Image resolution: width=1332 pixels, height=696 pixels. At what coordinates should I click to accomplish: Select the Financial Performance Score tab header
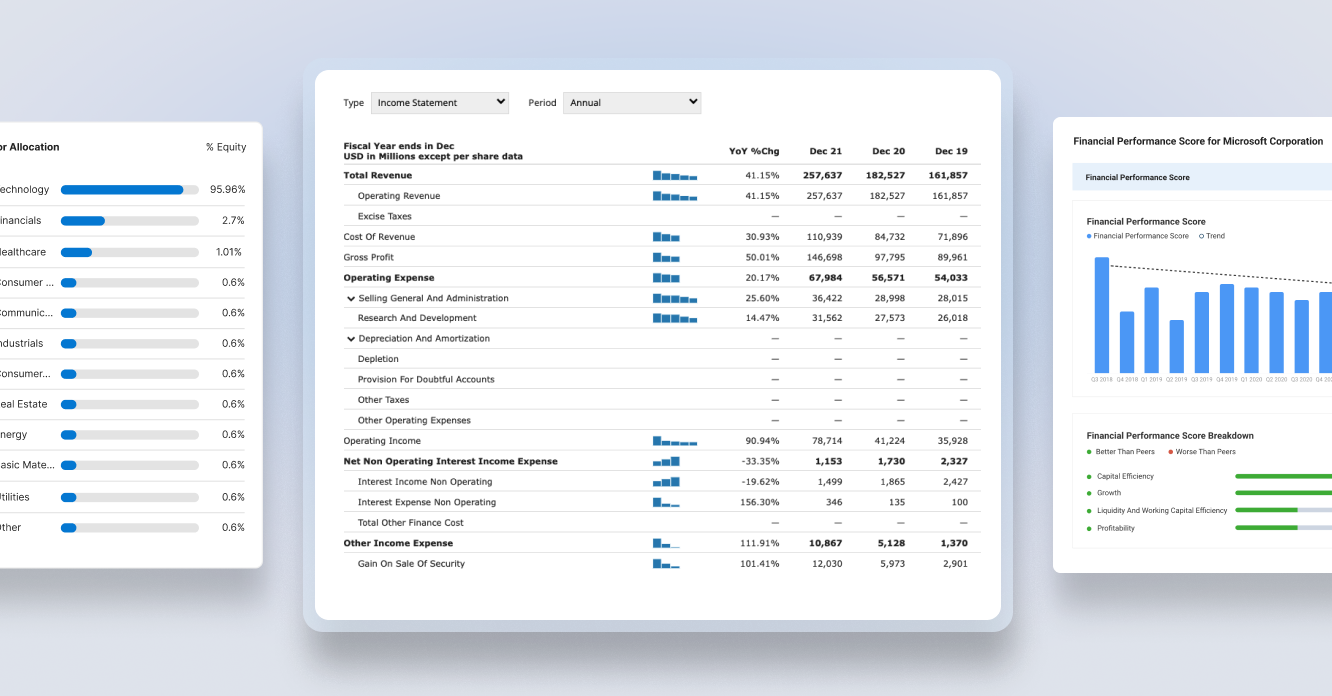click(1139, 176)
